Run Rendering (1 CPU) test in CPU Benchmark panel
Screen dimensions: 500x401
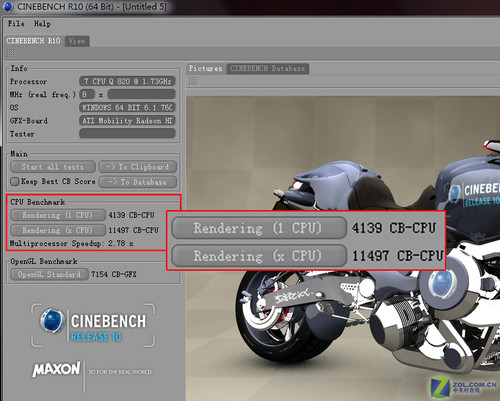(58, 215)
